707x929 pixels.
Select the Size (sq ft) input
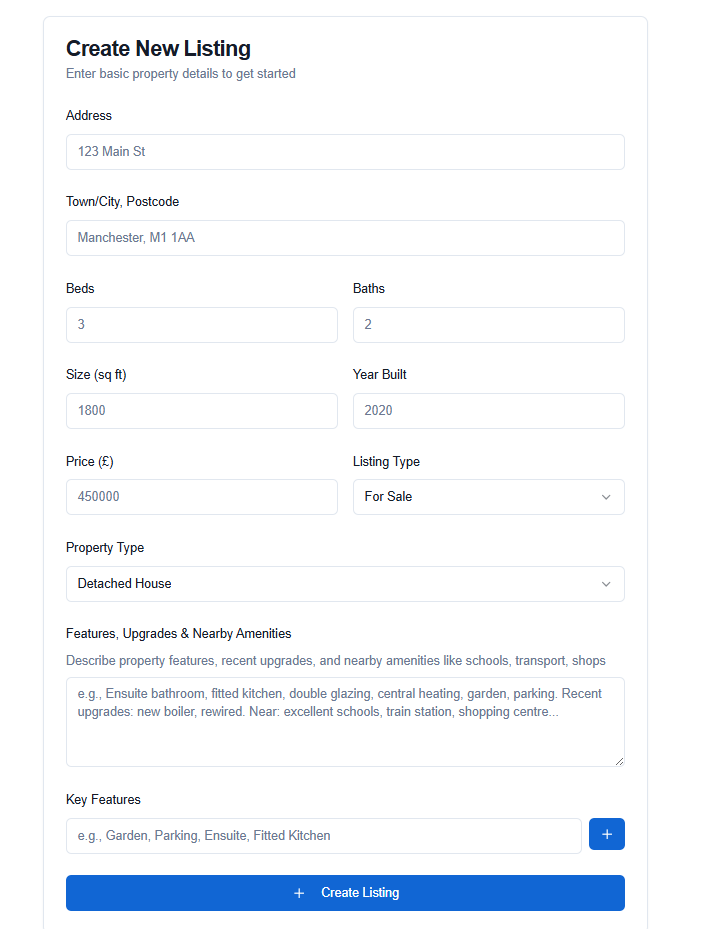[x=201, y=411]
